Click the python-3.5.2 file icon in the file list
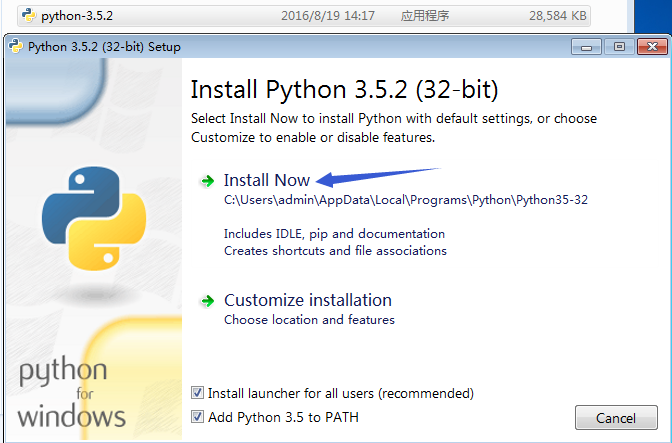The width and height of the screenshot is (672, 443). tap(29, 15)
